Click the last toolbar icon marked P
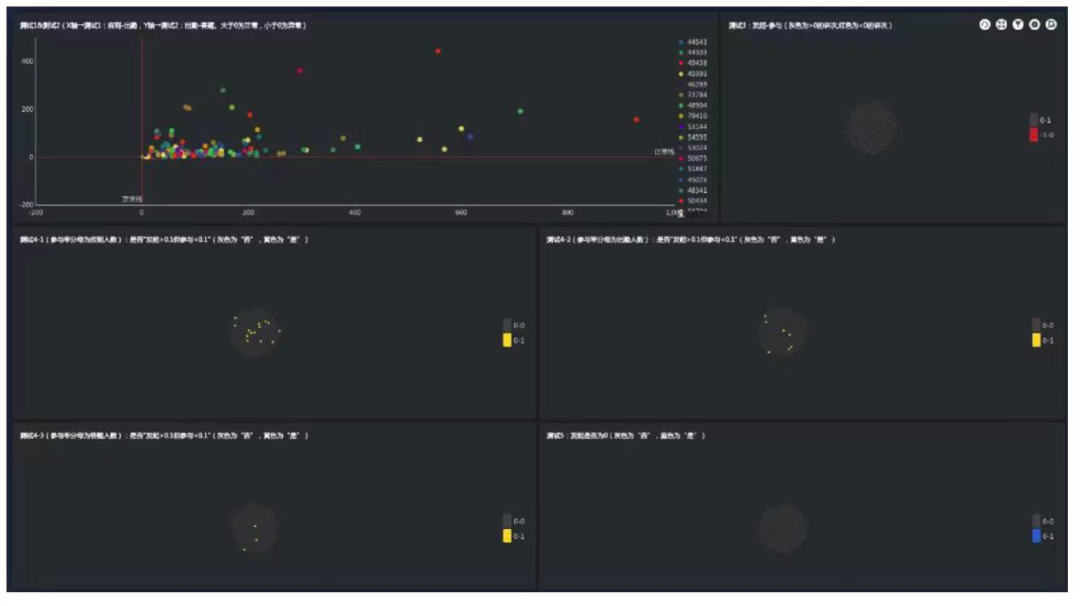The width and height of the screenshot is (1080, 606). [1050, 25]
